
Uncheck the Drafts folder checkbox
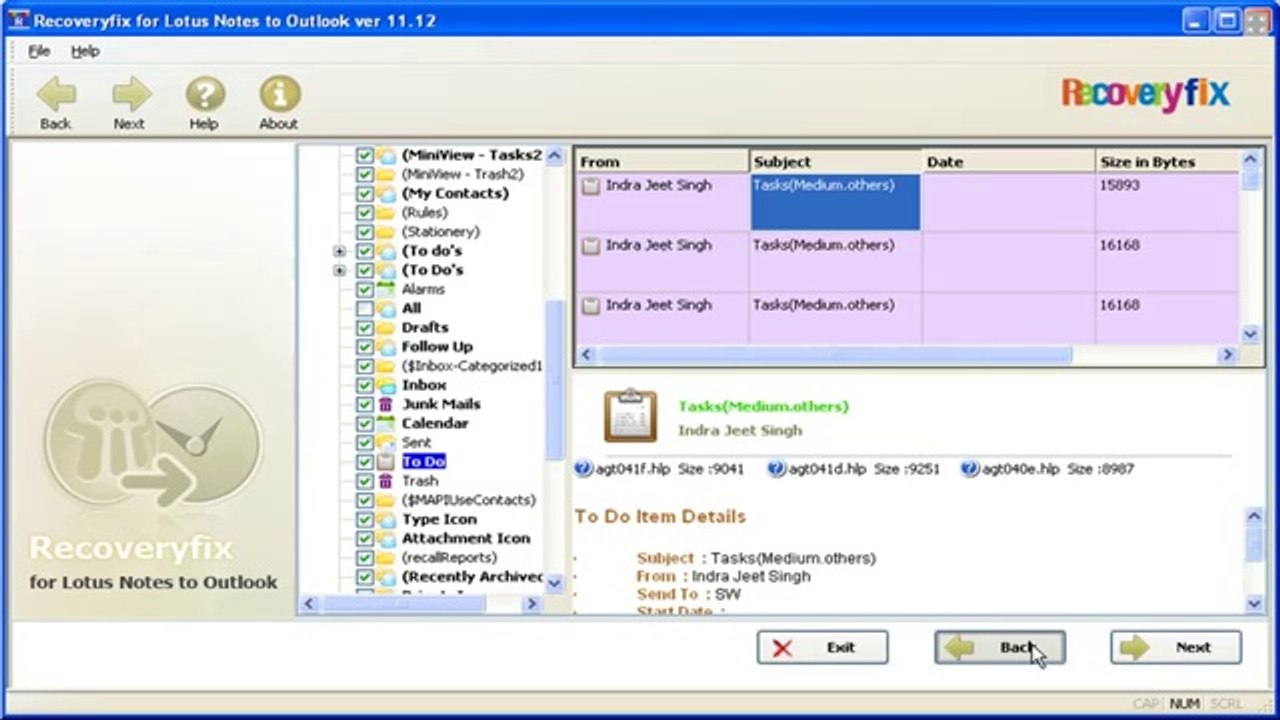365,327
